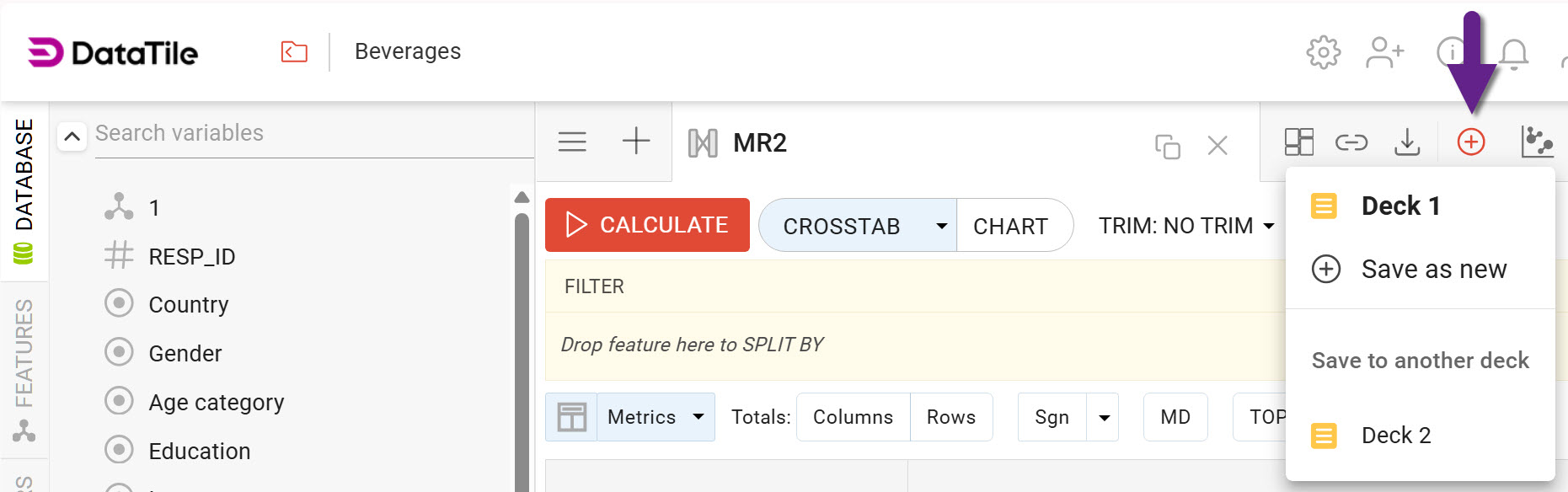
Task: Open the scatter chart icon
Action: 1536,142
